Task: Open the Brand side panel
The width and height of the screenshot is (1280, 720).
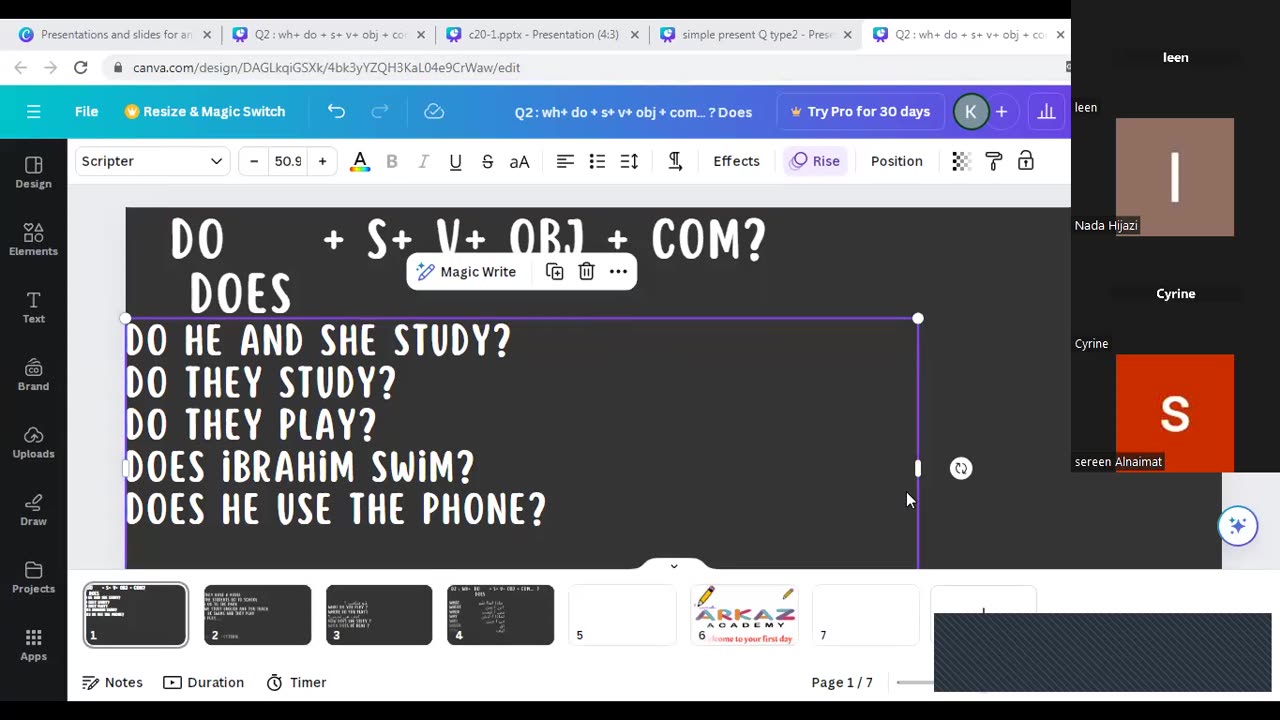Action: [33, 374]
